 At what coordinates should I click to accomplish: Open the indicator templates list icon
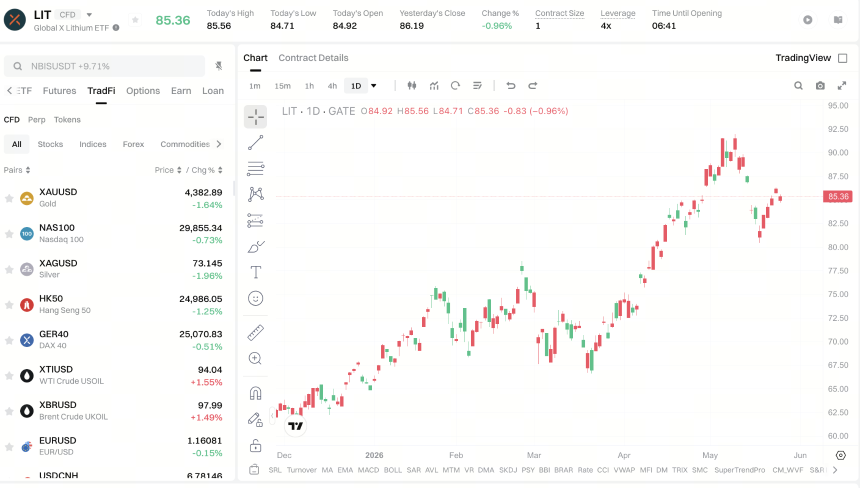477,86
